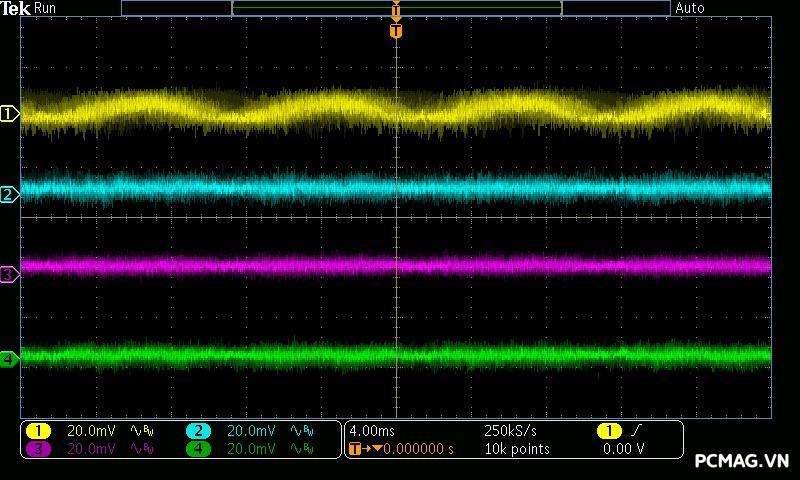Click the yellow channel 1 ground marker
800x480 pixels.
point(9,114)
